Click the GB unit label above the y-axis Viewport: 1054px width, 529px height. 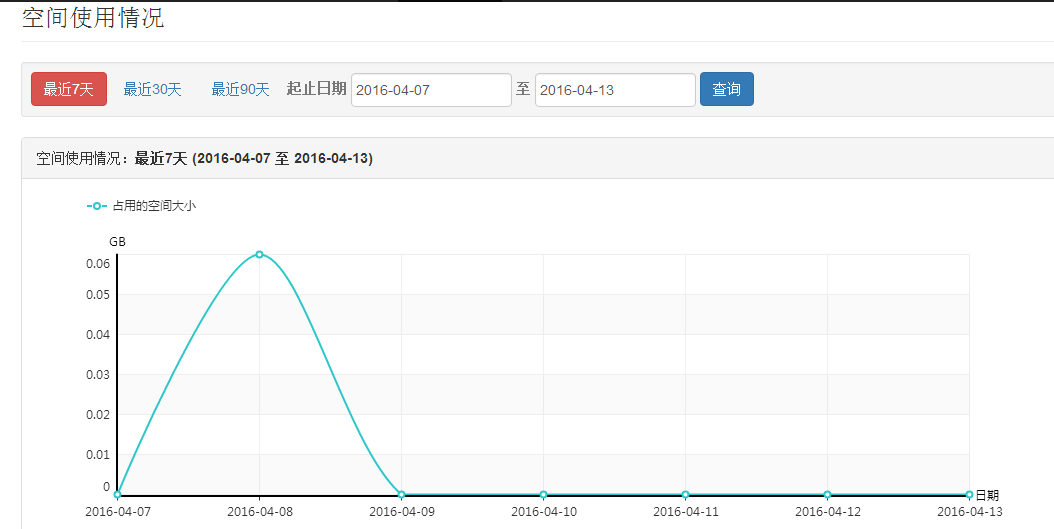pos(117,241)
